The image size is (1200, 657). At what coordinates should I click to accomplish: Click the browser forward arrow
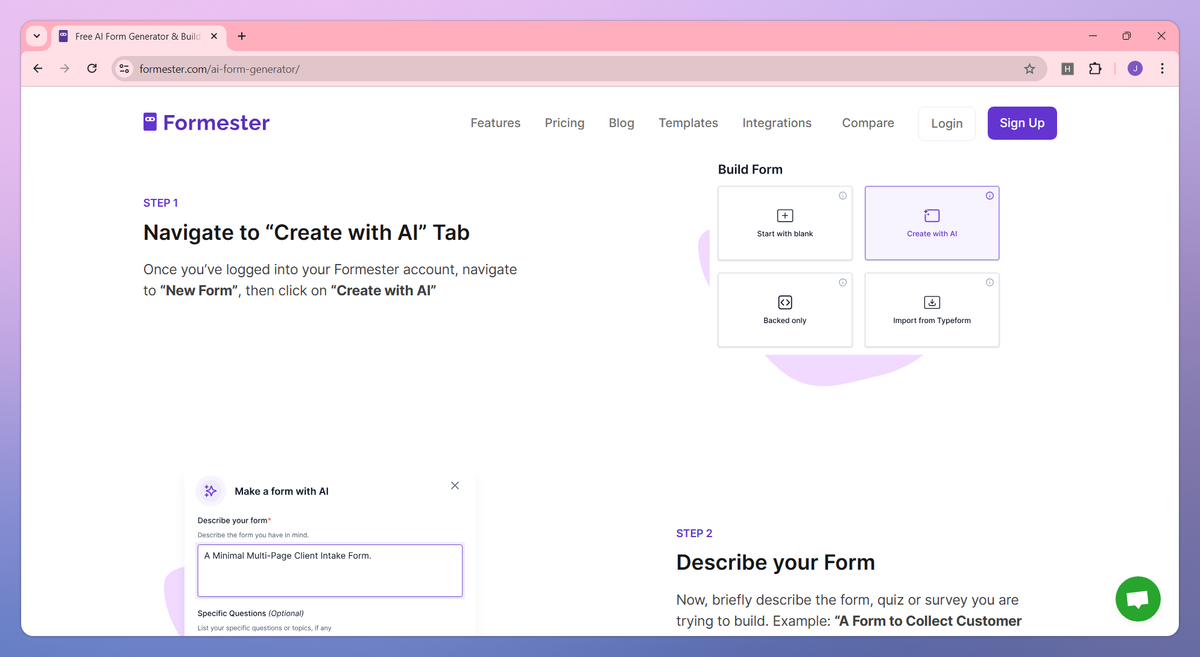click(x=65, y=69)
